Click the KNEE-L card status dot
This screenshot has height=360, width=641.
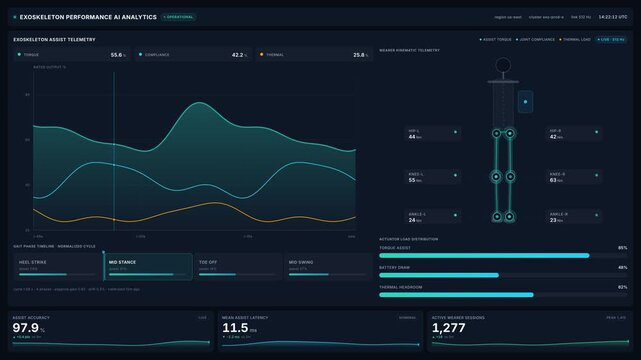455,175
